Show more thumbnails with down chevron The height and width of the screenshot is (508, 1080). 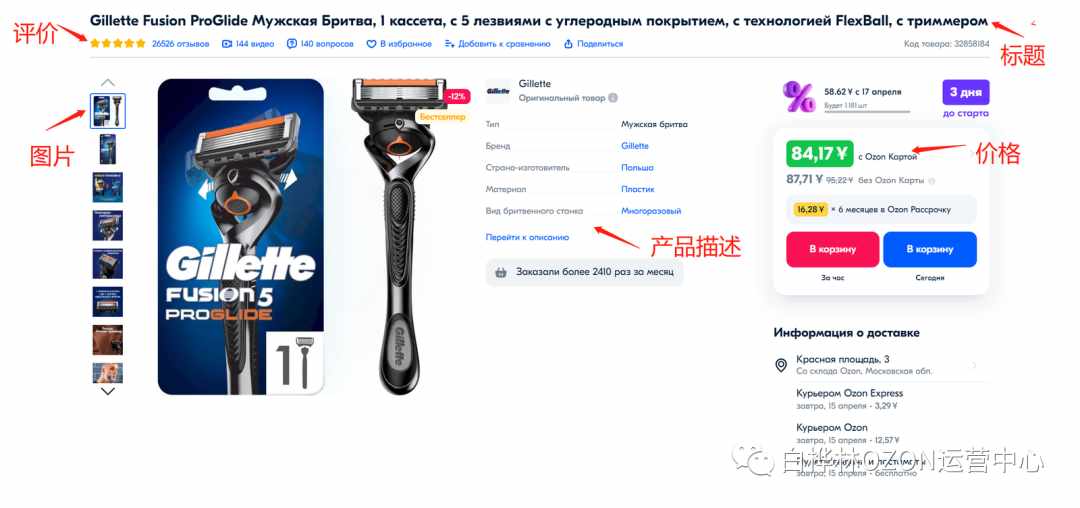click(107, 391)
